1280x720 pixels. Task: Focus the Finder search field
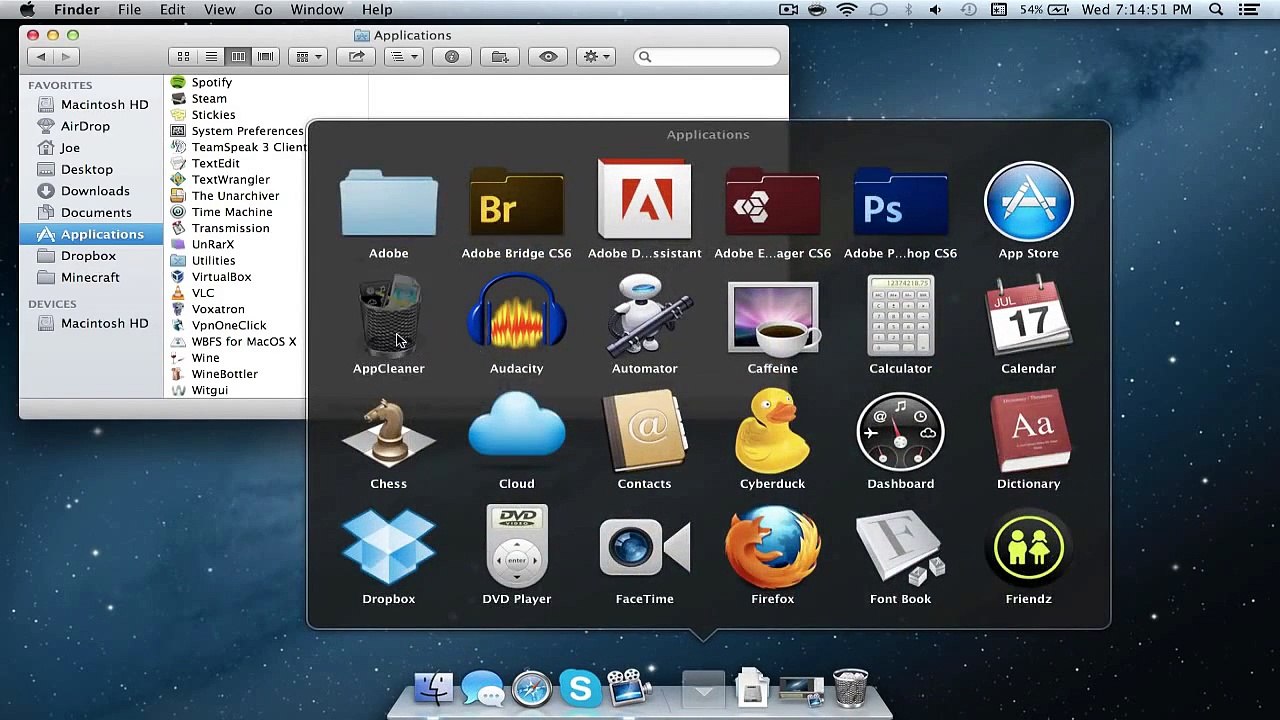point(706,57)
